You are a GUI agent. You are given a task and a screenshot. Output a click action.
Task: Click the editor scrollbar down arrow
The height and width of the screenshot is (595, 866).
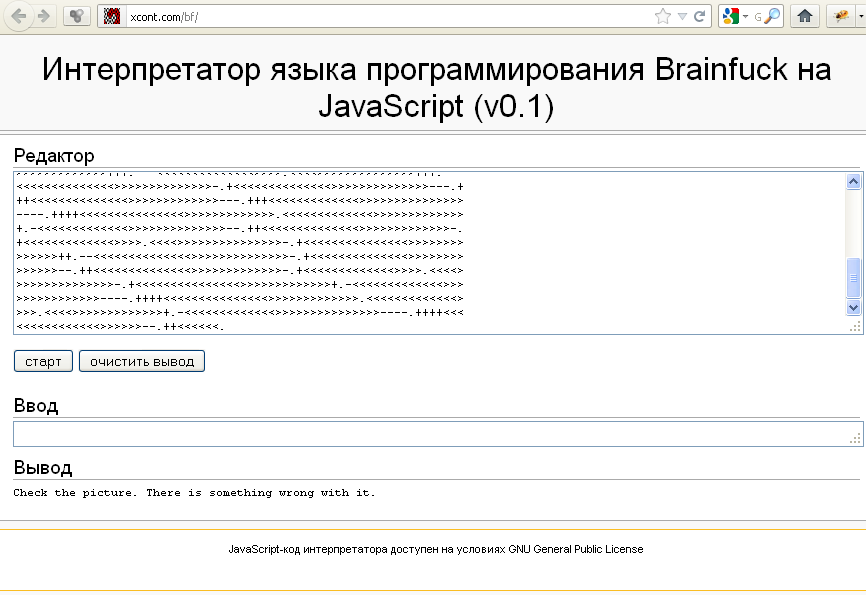(853, 307)
